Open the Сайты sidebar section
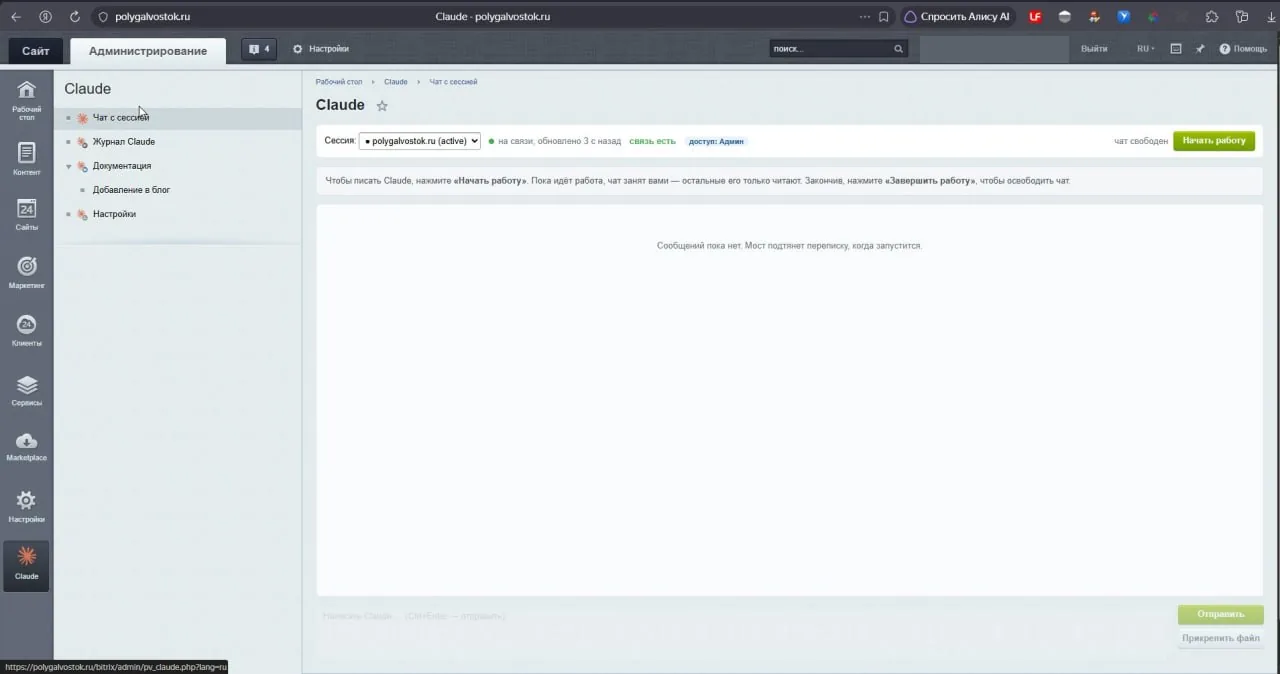Image resolution: width=1280 pixels, height=674 pixels. tap(26, 214)
